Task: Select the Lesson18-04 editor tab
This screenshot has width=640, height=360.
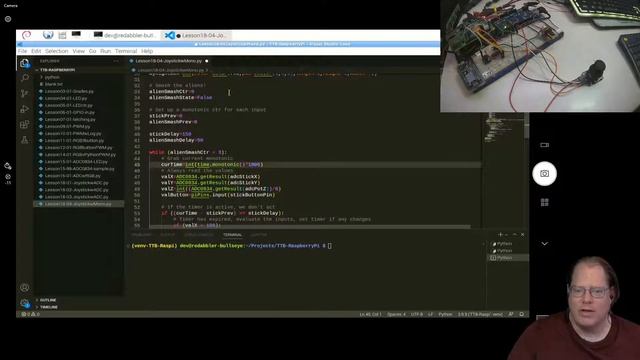Action: coord(169,61)
